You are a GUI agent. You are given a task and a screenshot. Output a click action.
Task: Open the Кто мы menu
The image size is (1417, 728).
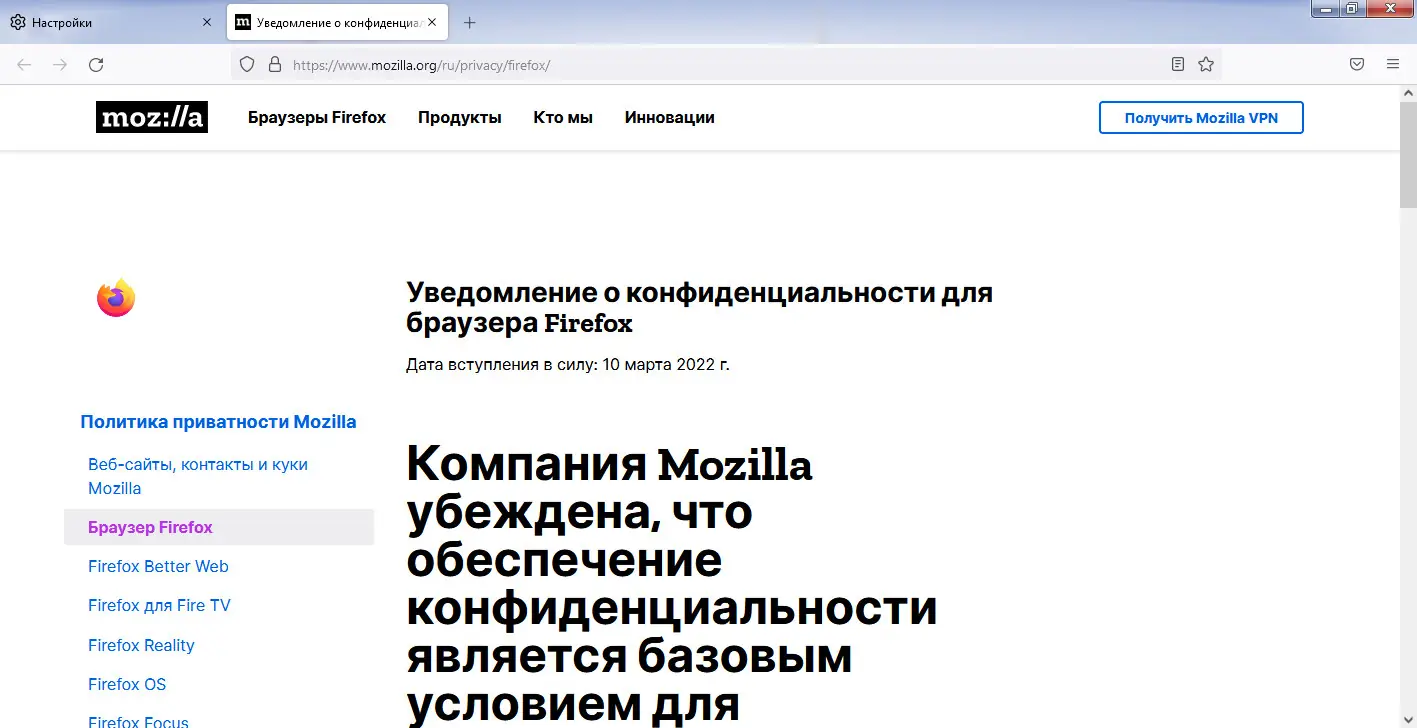[x=563, y=118]
